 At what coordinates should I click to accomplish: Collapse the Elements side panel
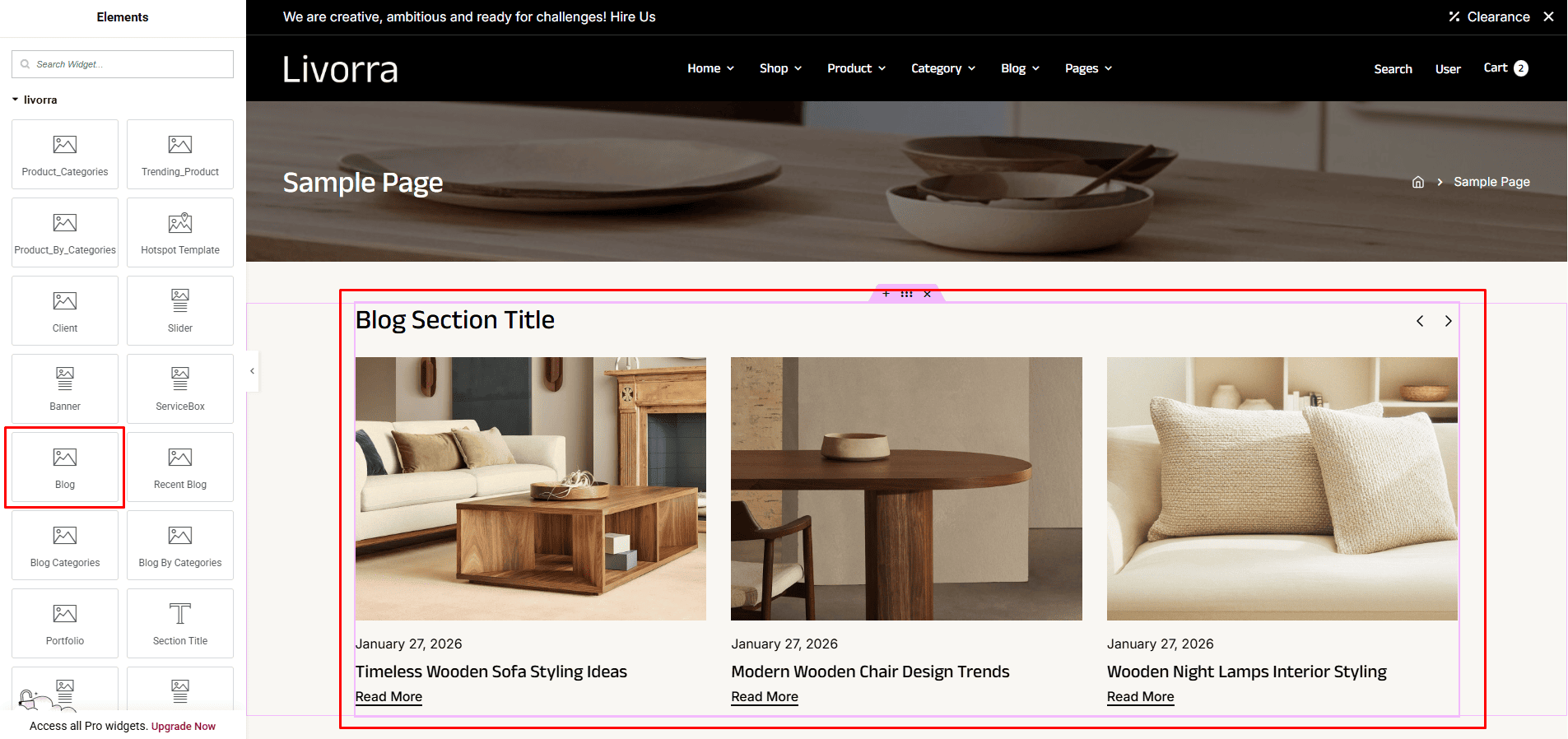(252, 371)
